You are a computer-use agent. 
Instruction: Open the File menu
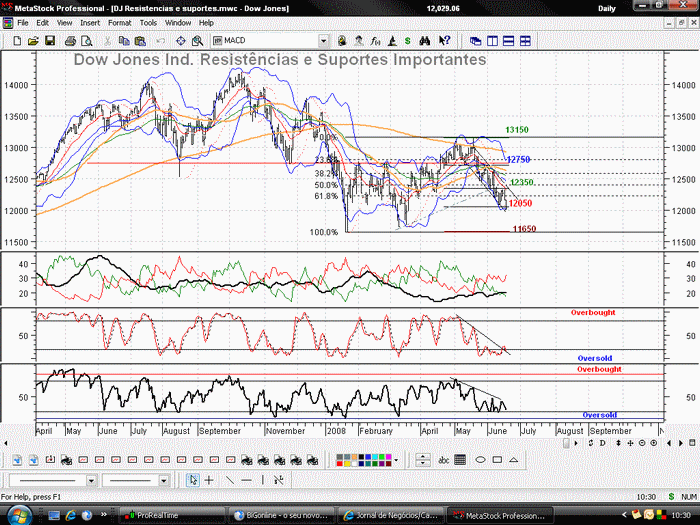click(x=23, y=23)
